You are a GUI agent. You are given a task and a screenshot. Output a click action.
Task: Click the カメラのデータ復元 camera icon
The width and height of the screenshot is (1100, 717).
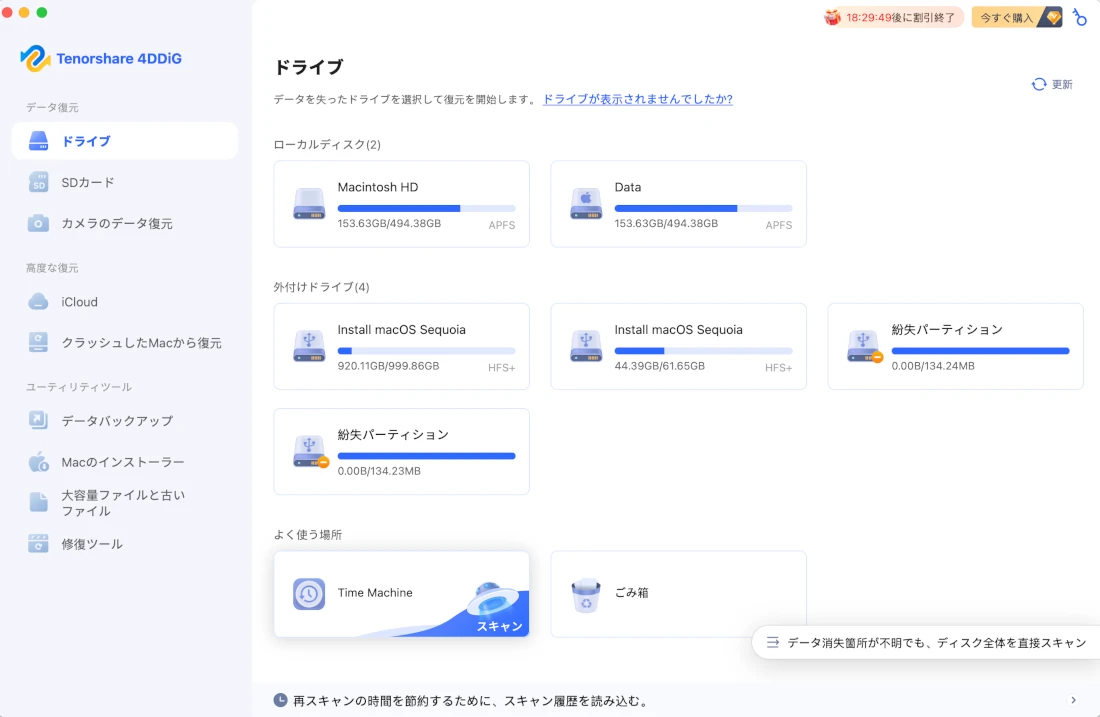pyautogui.click(x=38, y=224)
